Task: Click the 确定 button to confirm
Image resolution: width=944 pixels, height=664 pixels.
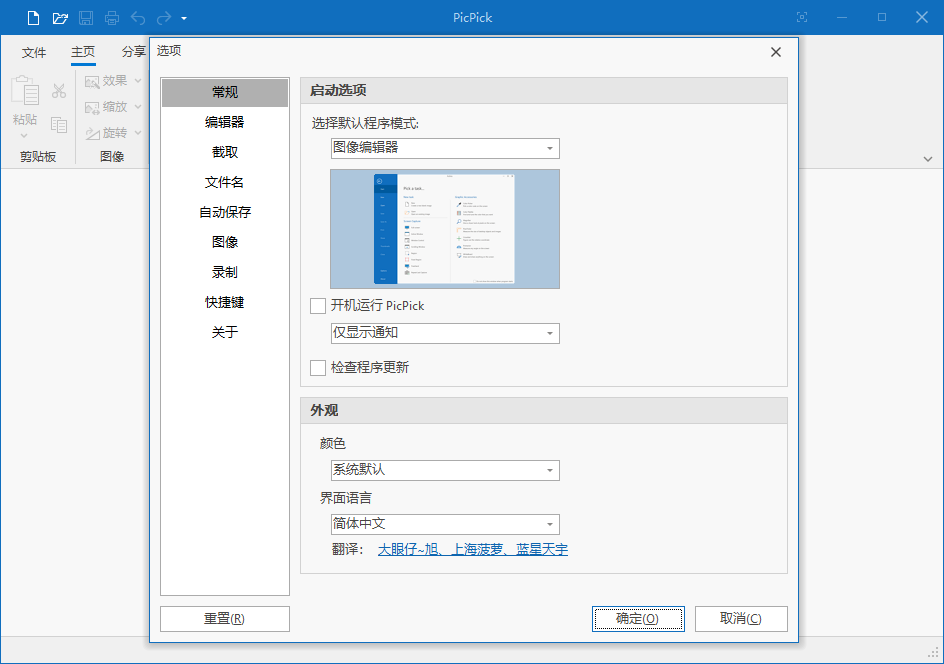Action: 638,619
